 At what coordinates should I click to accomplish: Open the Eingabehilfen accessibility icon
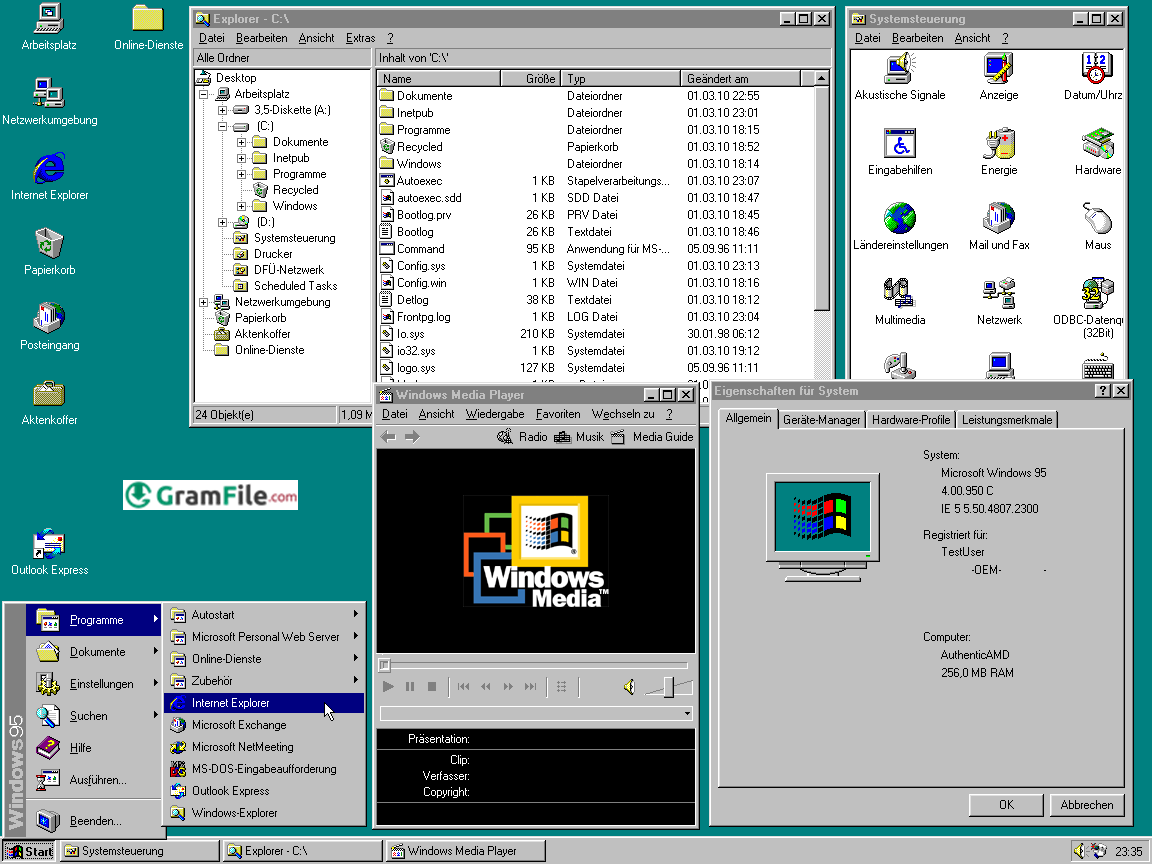(x=899, y=144)
